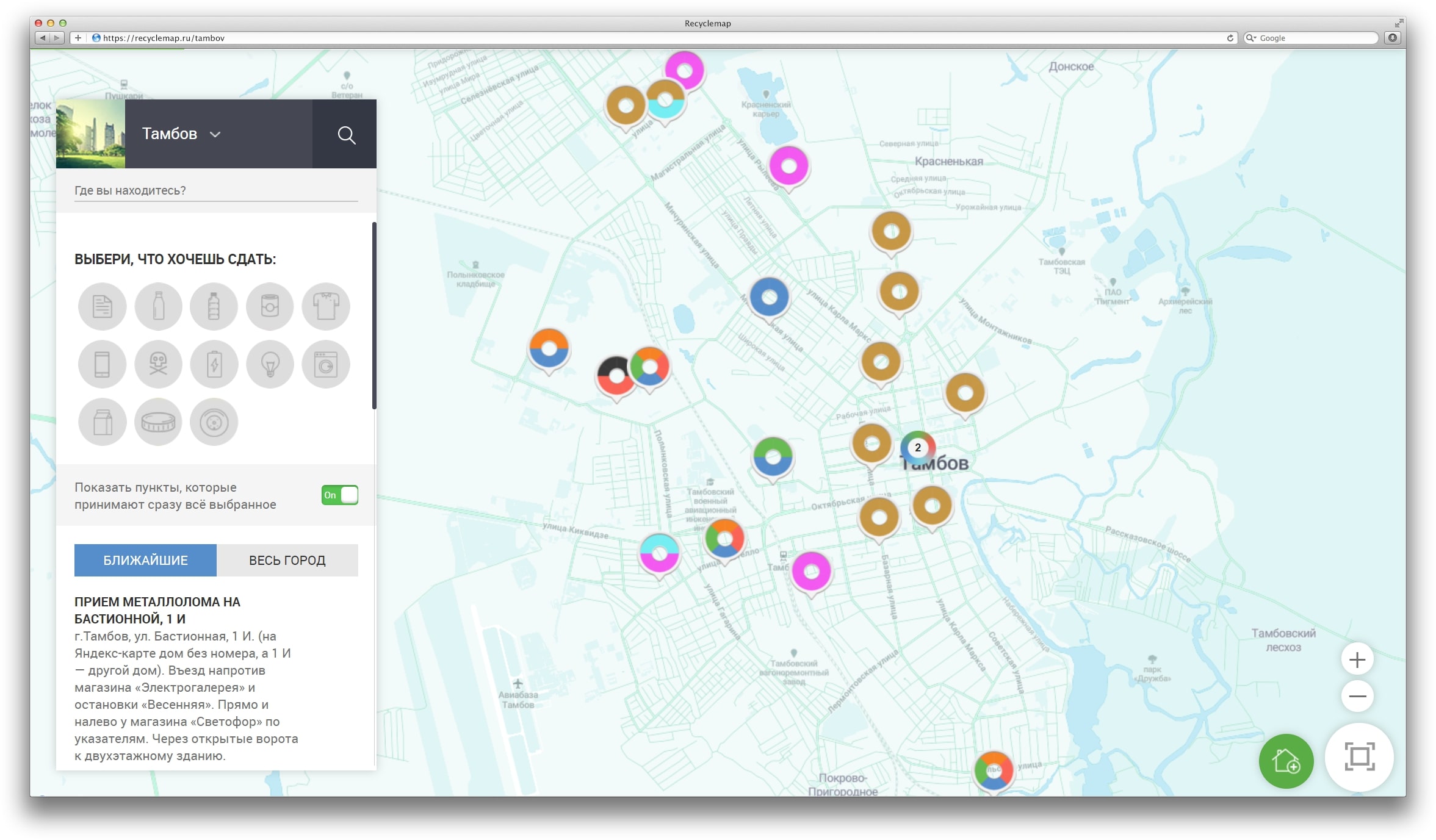This screenshot has height=840, width=1436.
Task: Select the clothing t-shirt category icon
Action: point(326,306)
